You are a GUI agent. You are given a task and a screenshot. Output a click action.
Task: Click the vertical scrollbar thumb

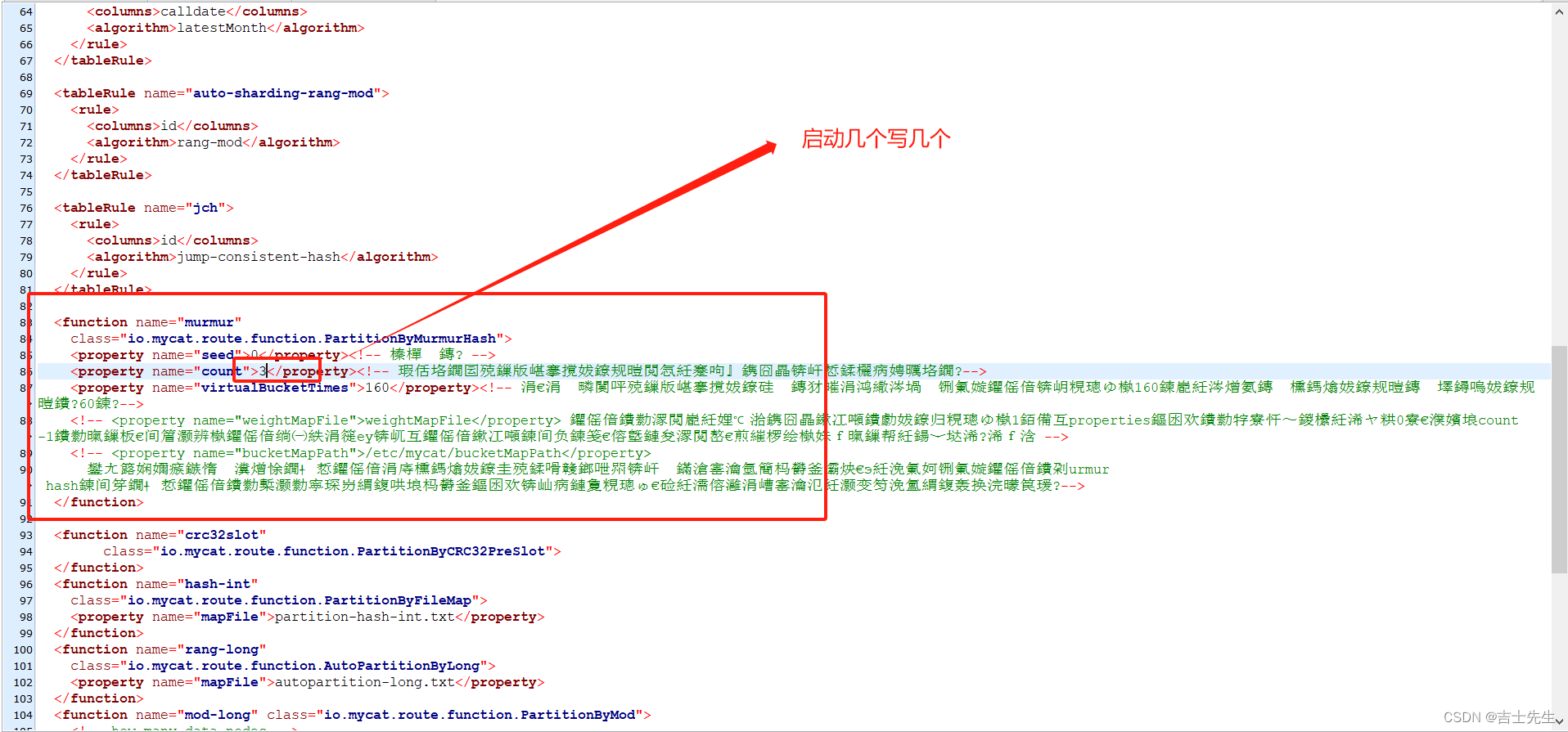(1559, 460)
